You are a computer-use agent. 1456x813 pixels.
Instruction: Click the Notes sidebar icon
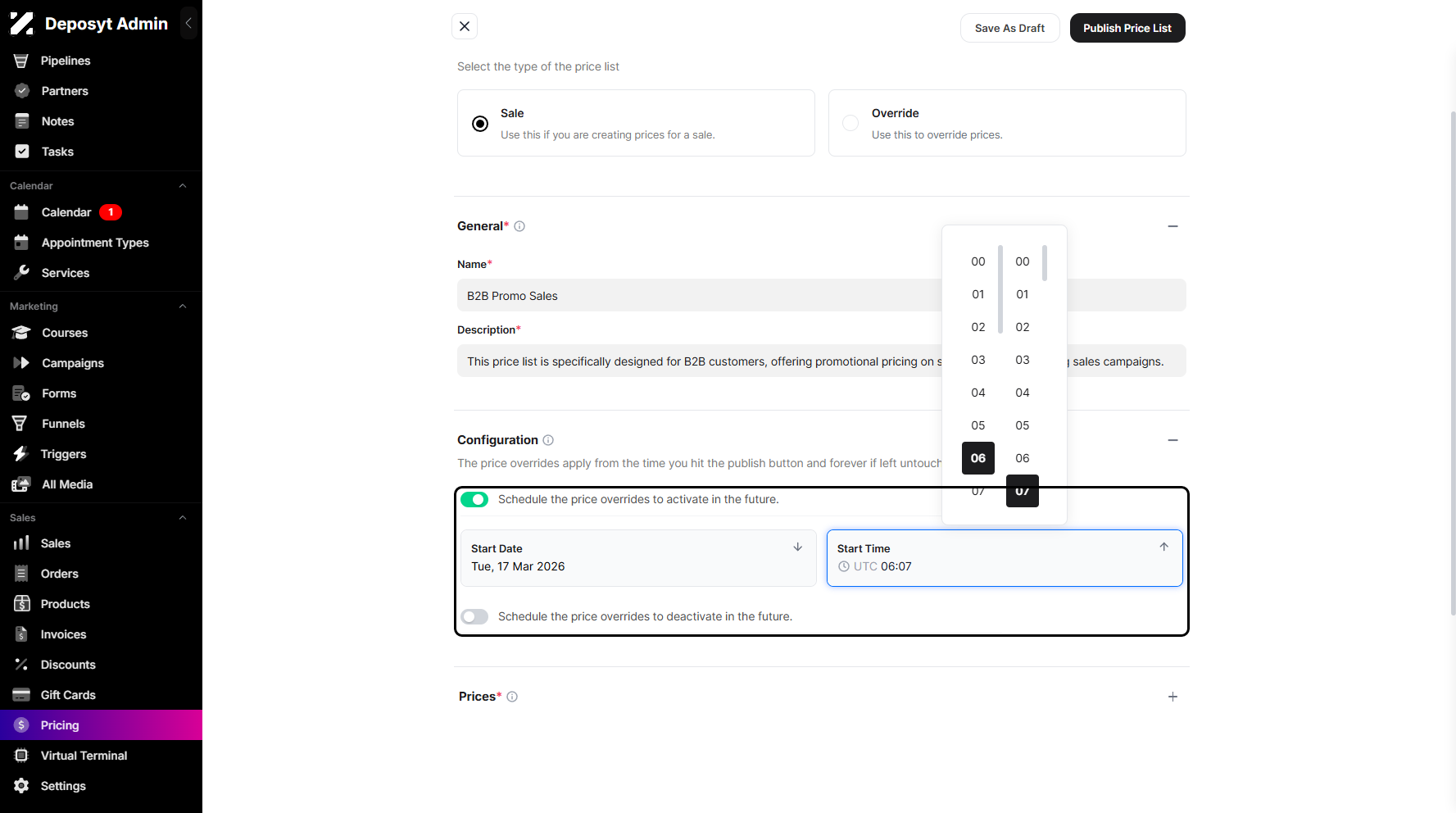pyautogui.click(x=22, y=121)
